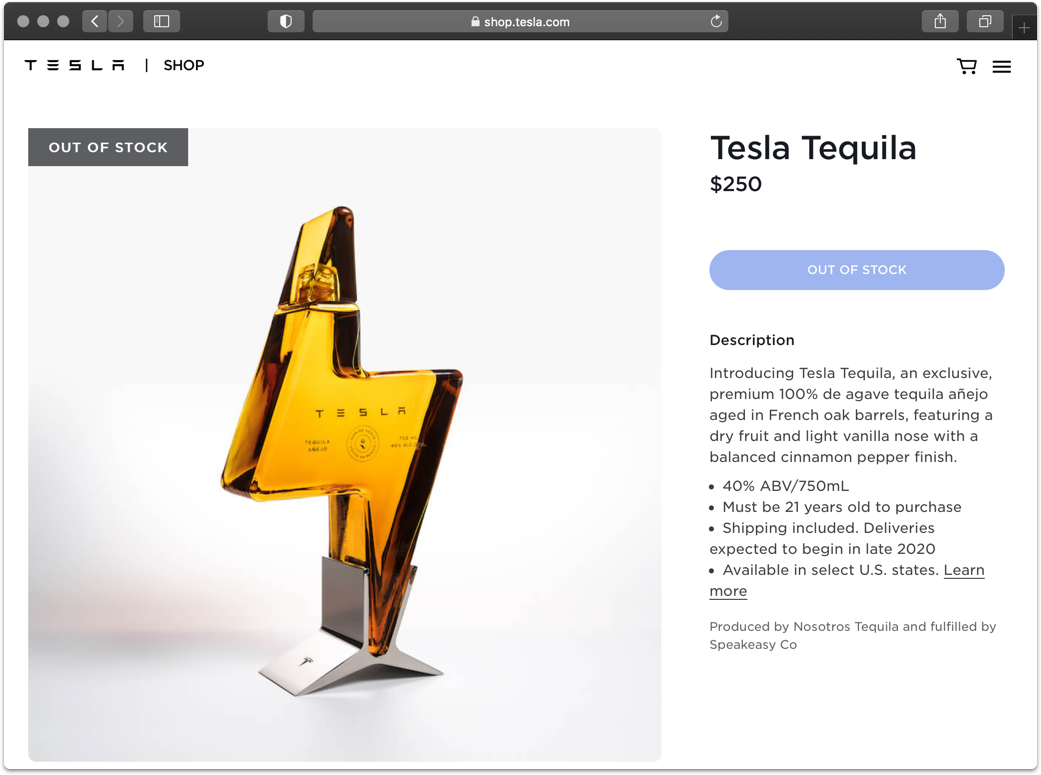The height and width of the screenshot is (775, 1041).
Task: Go back to the previous page
Action: click(x=95, y=21)
